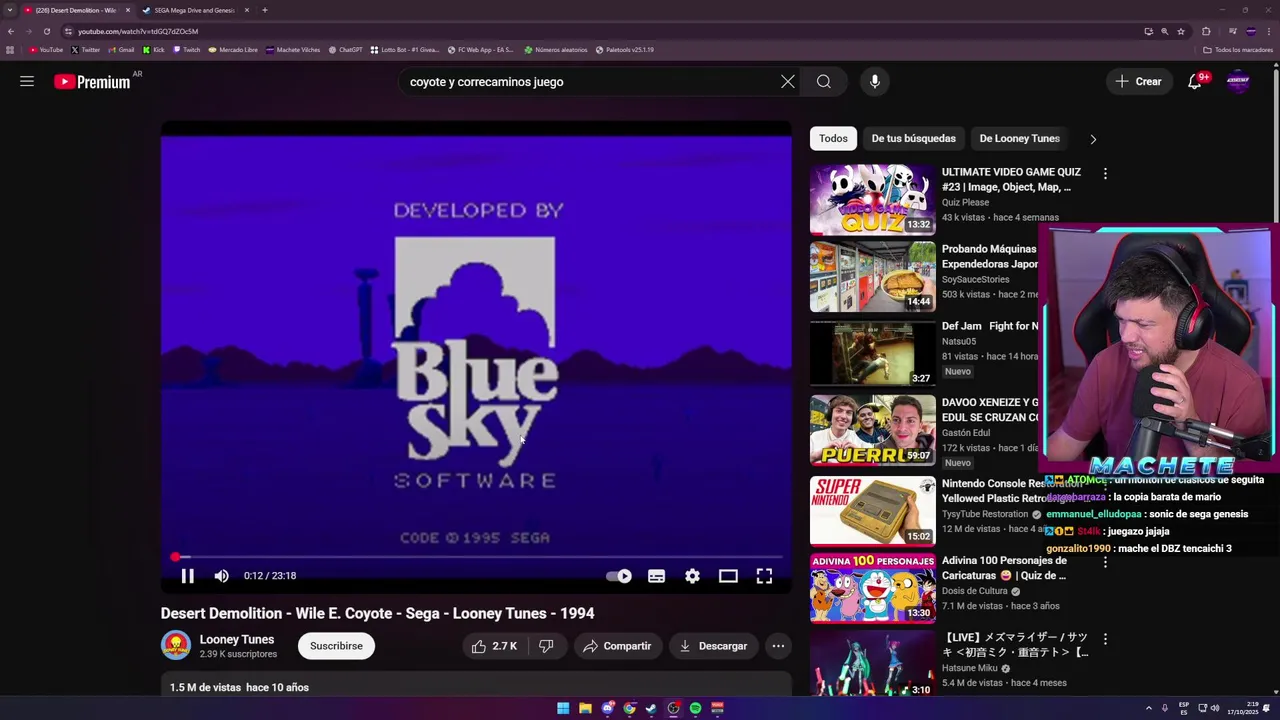Screen dimensions: 1280x720
Task: Open Hatsune Miku LIVE video thumbnail
Action: pos(873,663)
